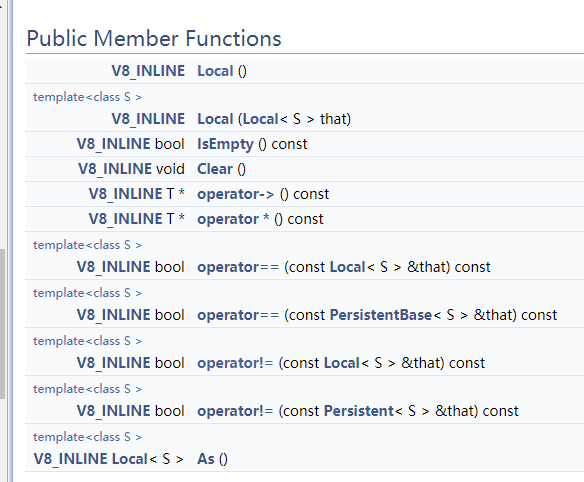Click template<class S> above operator== const Local
This screenshot has width=584, height=482.
pyautogui.click(x=88, y=245)
